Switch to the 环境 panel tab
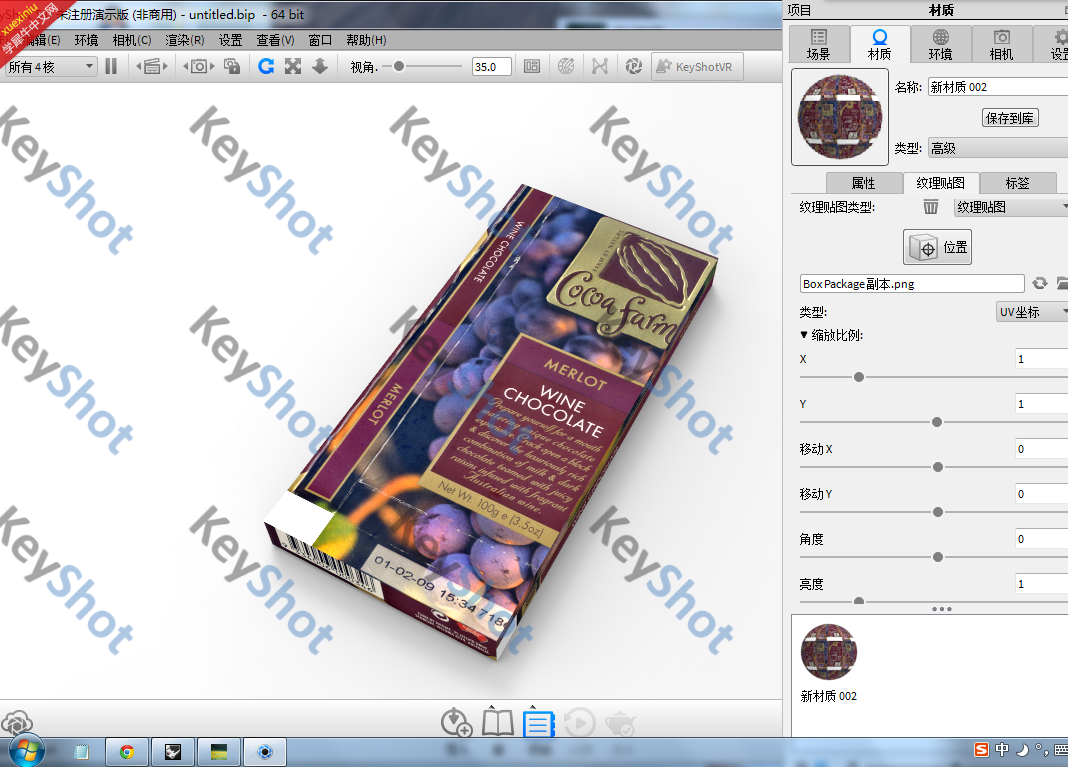The height and width of the screenshot is (767, 1068). (x=941, y=45)
